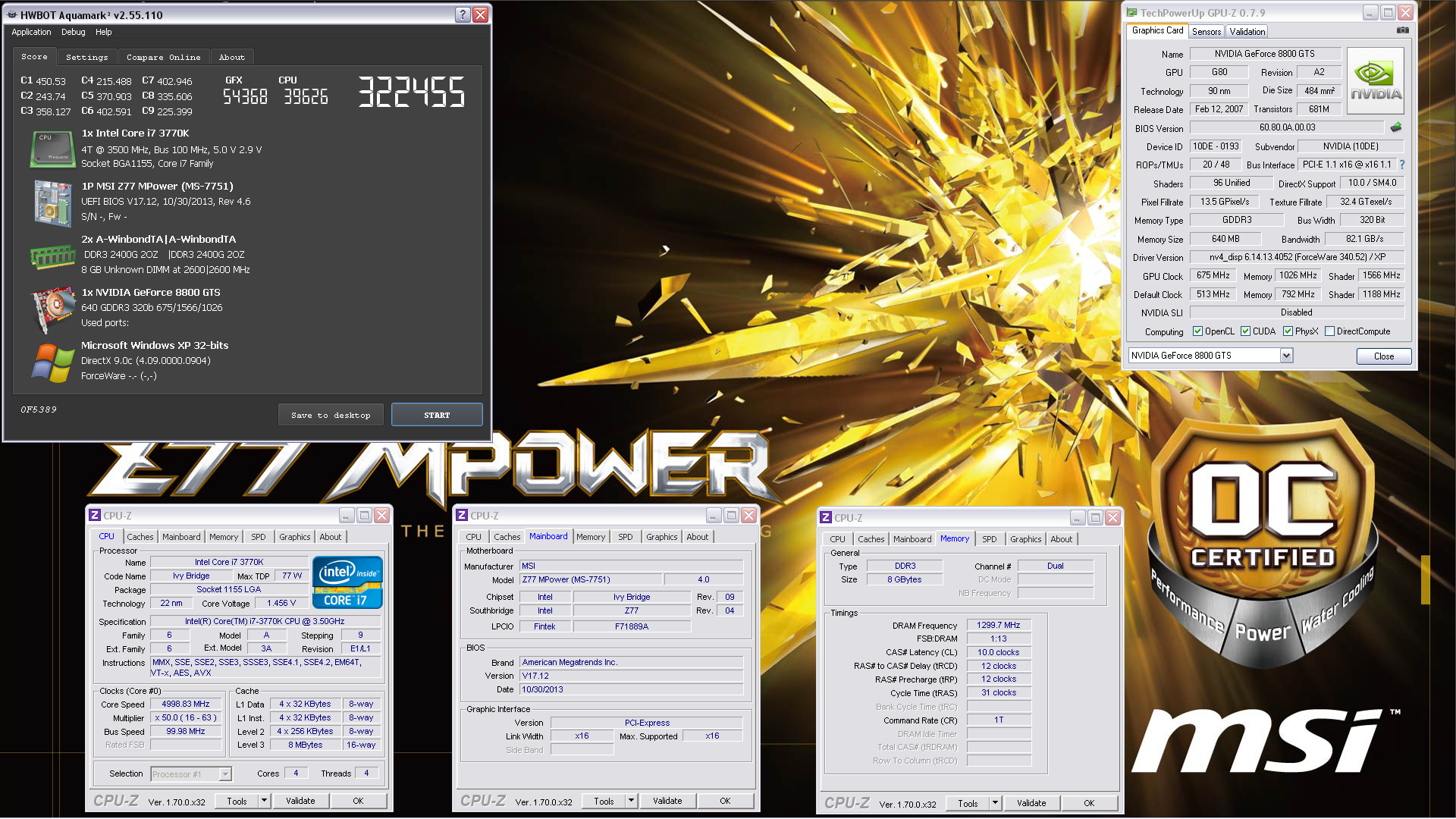
Task: Click the Mainboard Model Z77 MPower field
Action: coord(591,580)
